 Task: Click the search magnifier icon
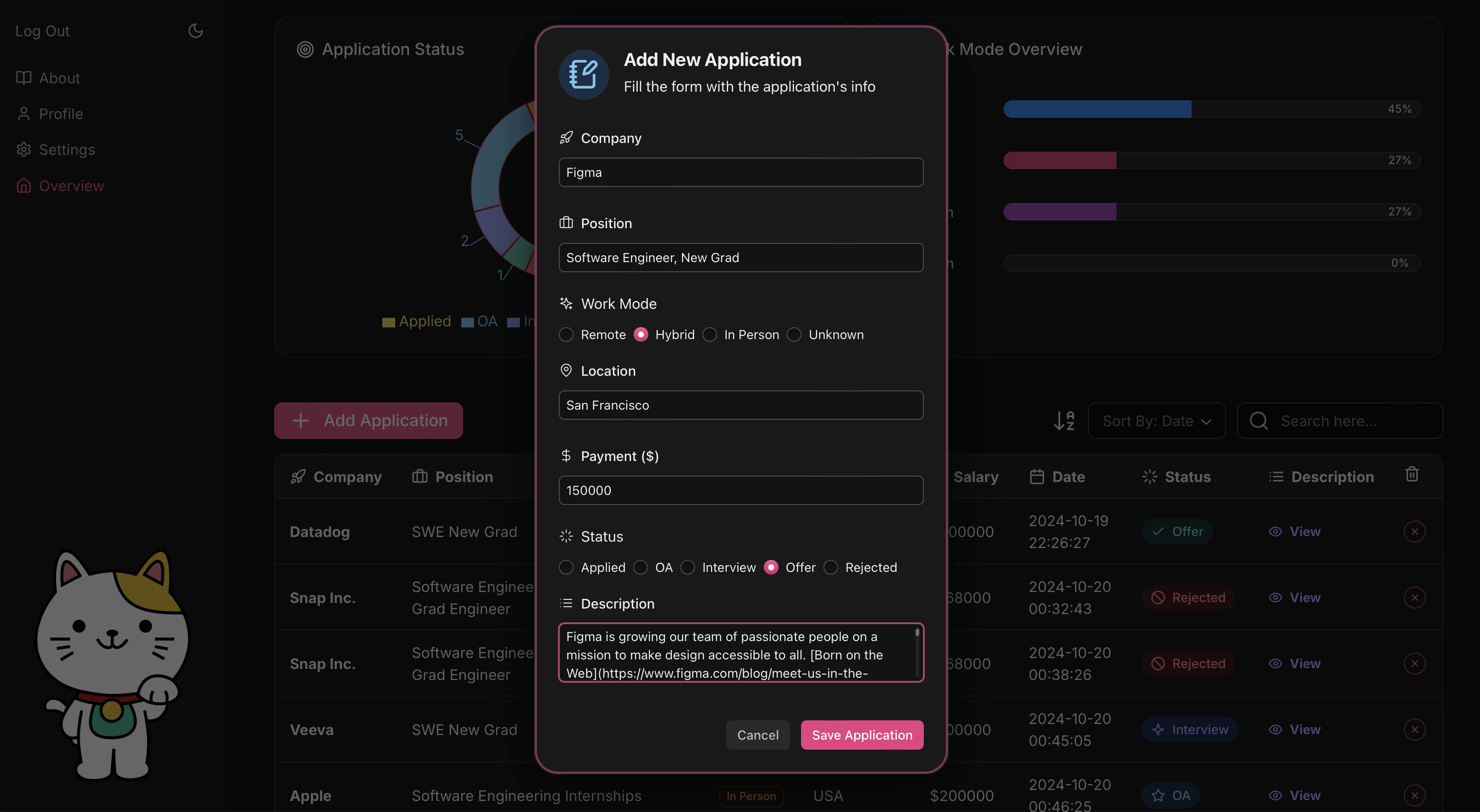(x=1258, y=421)
